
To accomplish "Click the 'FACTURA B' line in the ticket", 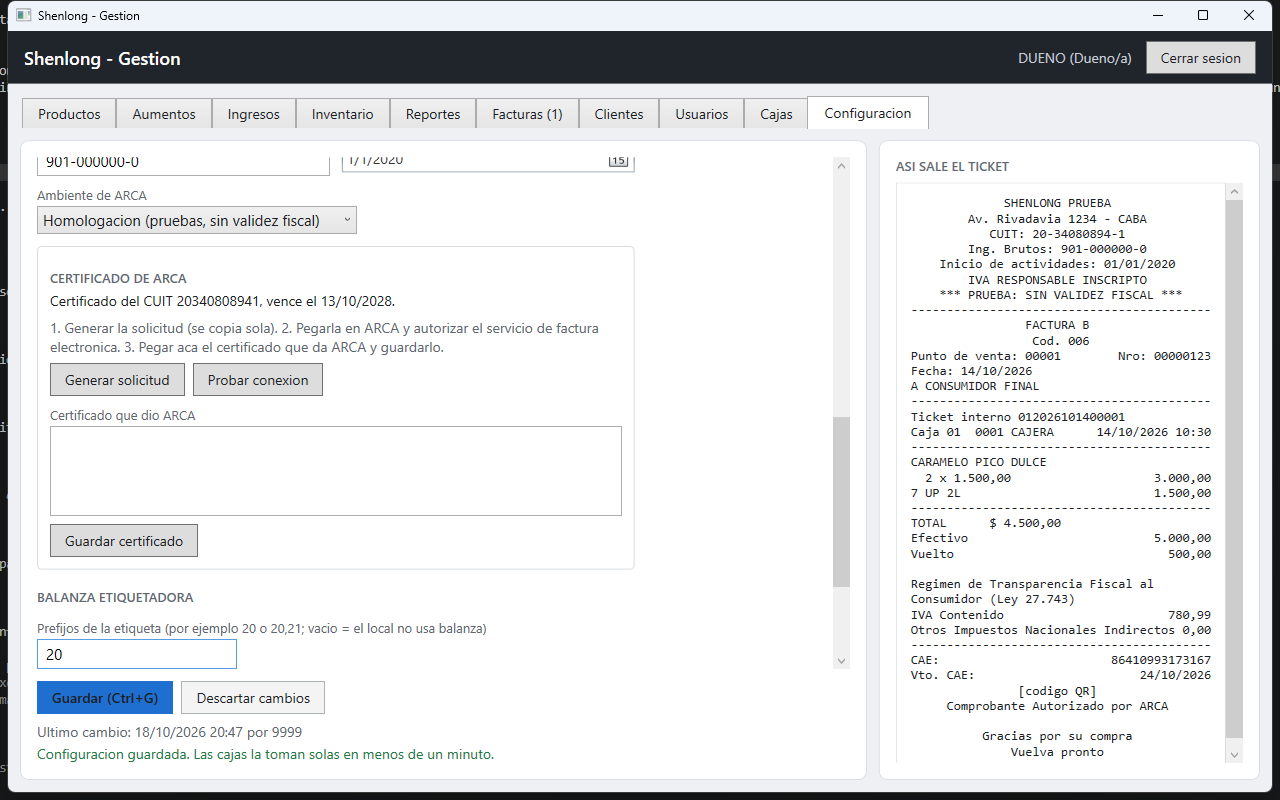I will point(1057,325).
